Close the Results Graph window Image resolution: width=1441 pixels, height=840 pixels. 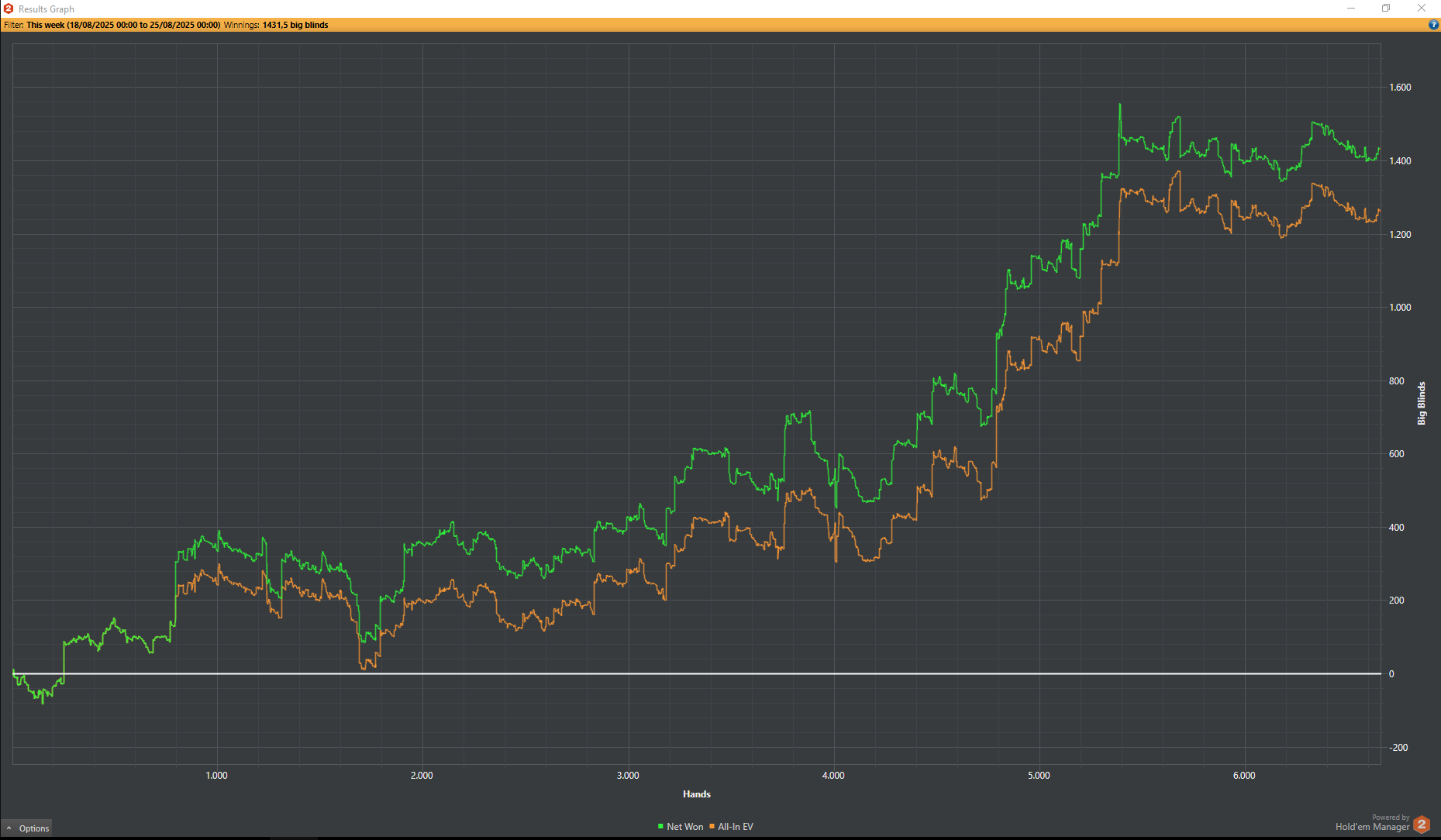[x=1422, y=9]
